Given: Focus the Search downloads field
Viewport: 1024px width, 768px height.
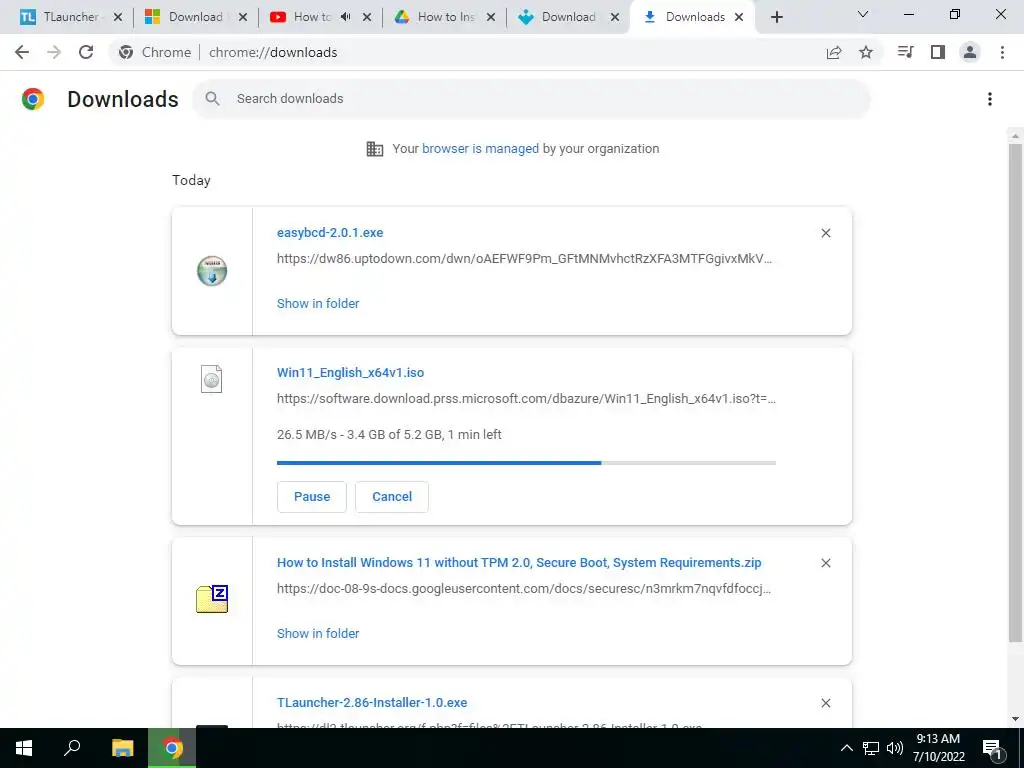Looking at the screenshot, I should point(532,99).
